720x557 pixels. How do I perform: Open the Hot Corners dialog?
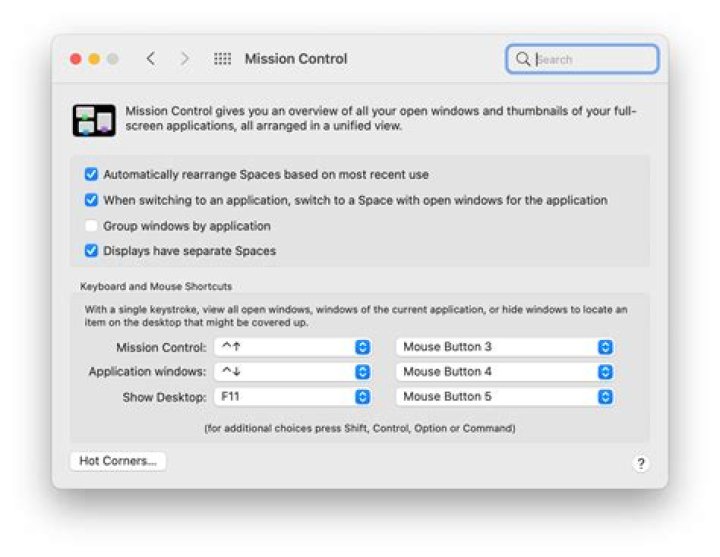[x=118, y=461]
